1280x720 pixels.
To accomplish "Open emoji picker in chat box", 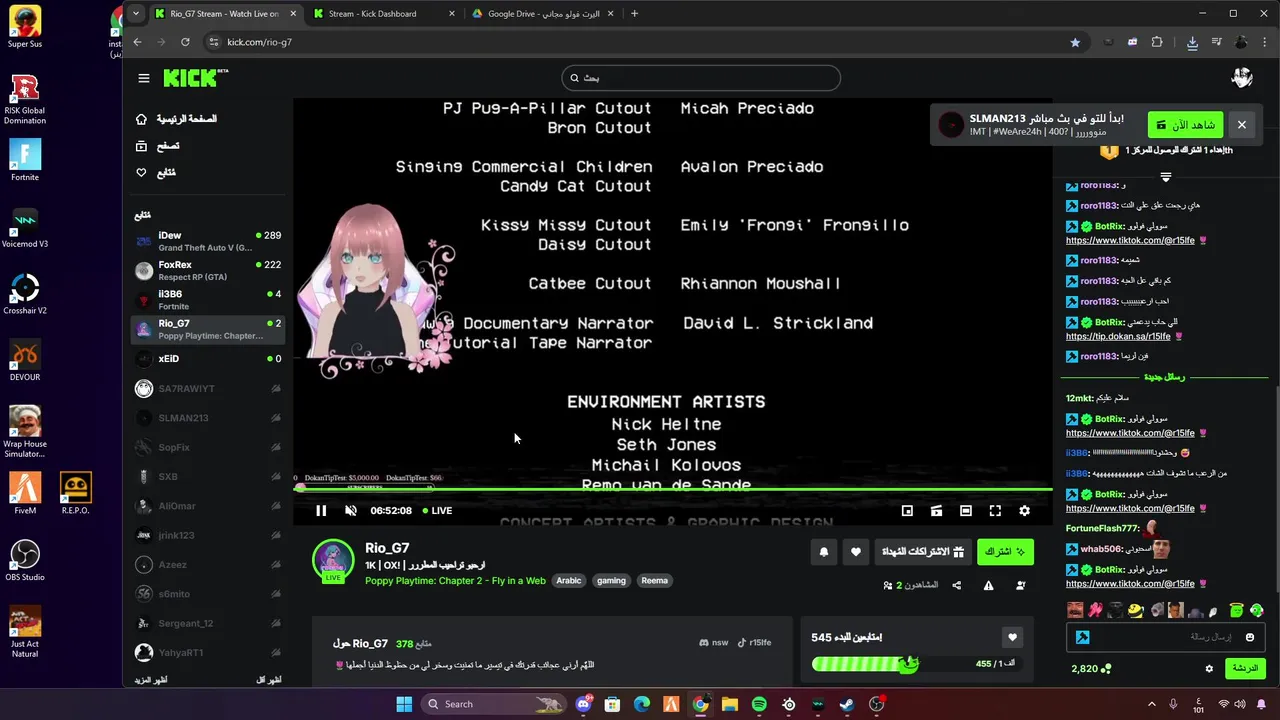I will pyautogui.click(x=1249, y=637).
